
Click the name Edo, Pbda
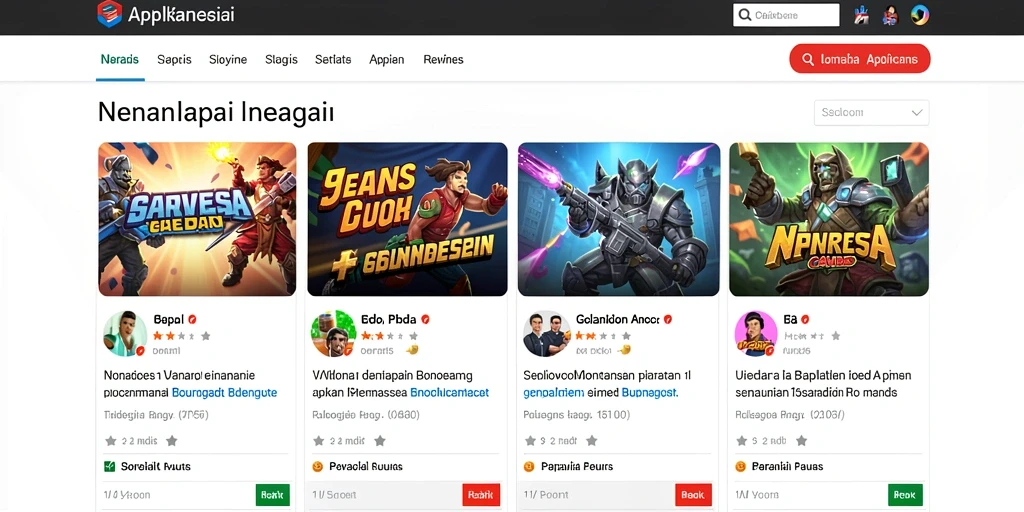389,319
